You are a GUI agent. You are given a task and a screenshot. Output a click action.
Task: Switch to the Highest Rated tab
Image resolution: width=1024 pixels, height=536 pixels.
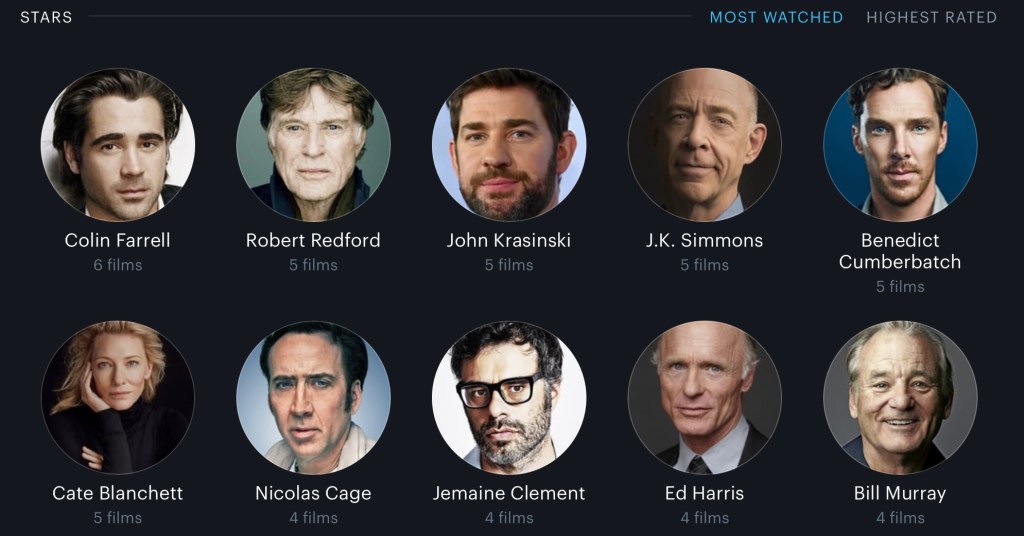tap(931, 18)
